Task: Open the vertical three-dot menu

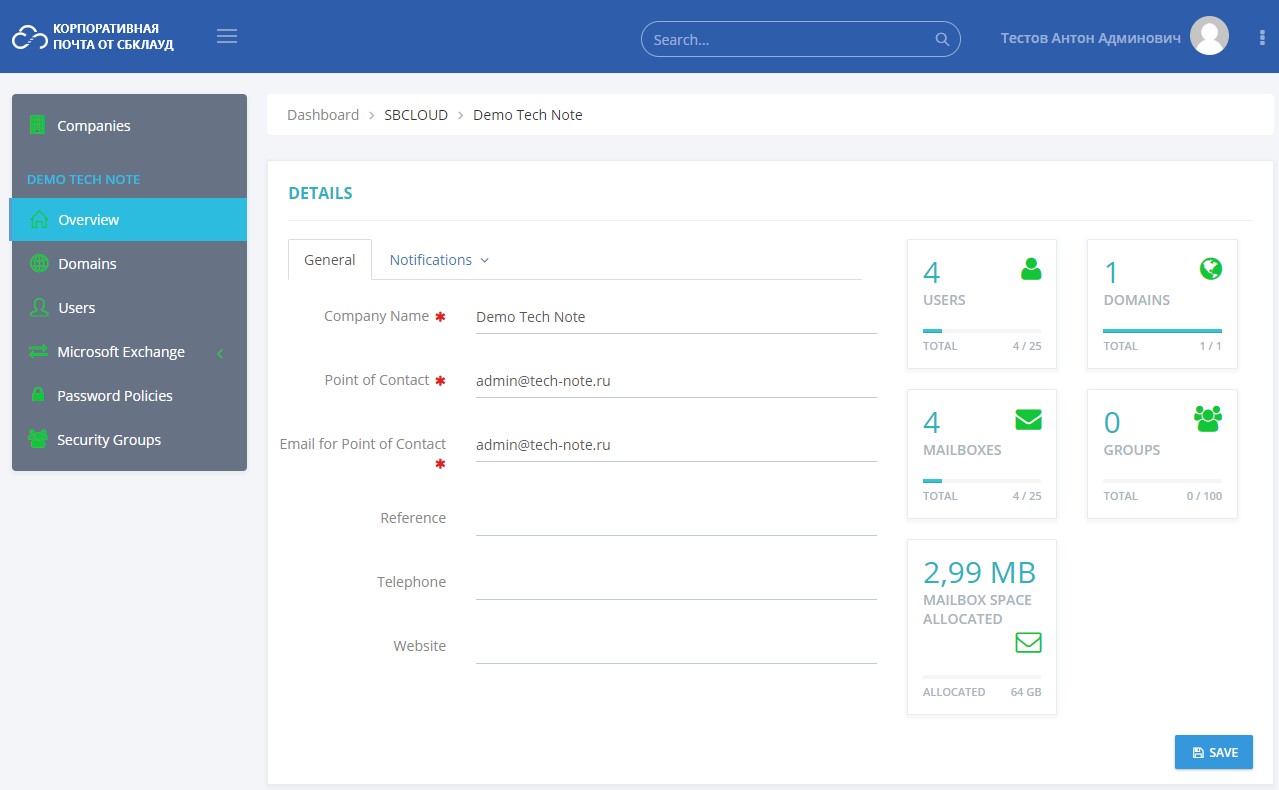Action: coord(1262,37)
